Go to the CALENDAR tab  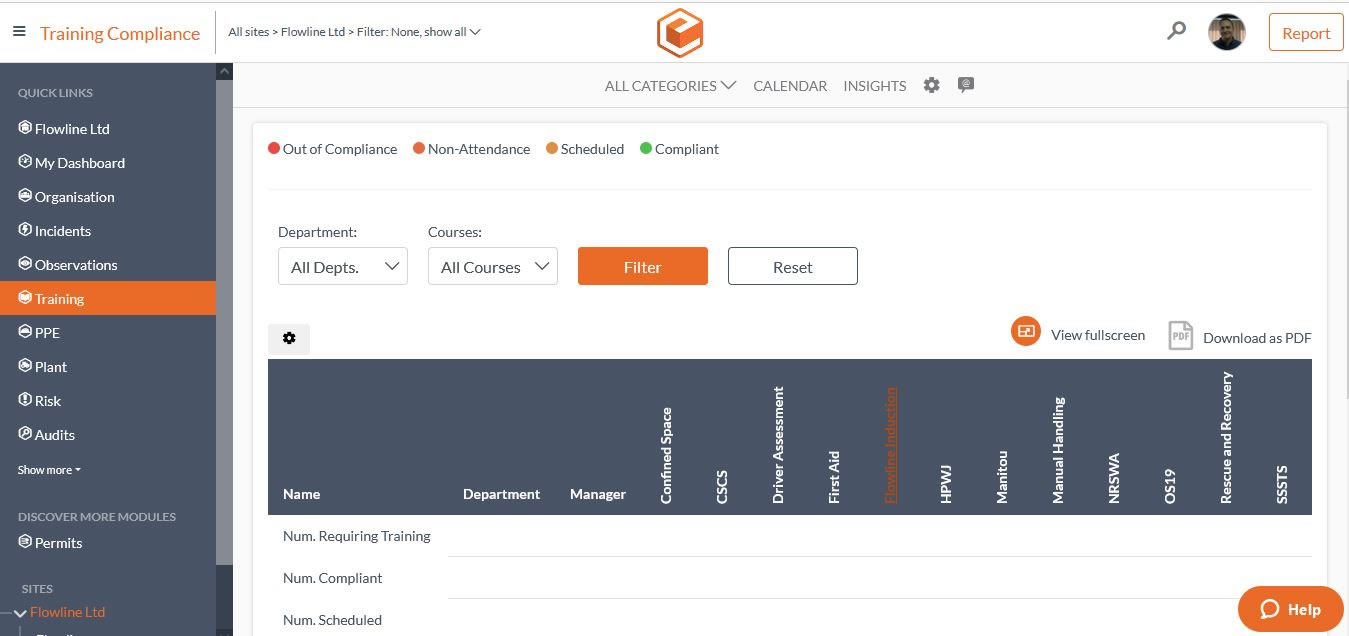pos(790,86)
